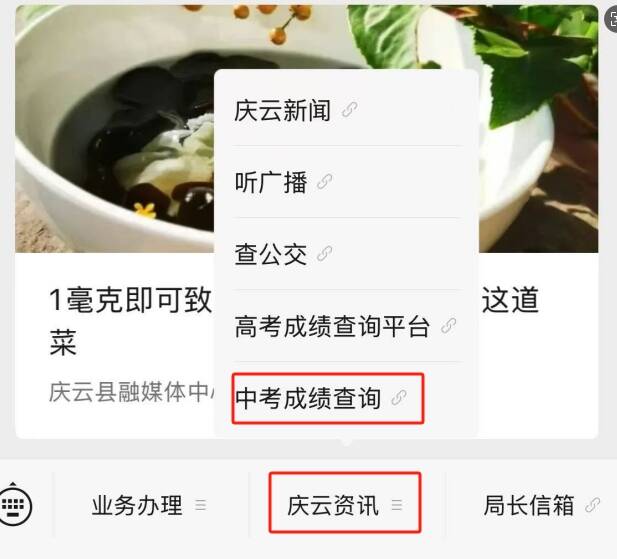The height and width of the screenshot is (559, 617).
Task: Click link icon beside 高考成绩查询平台
Action: [448, 326]
